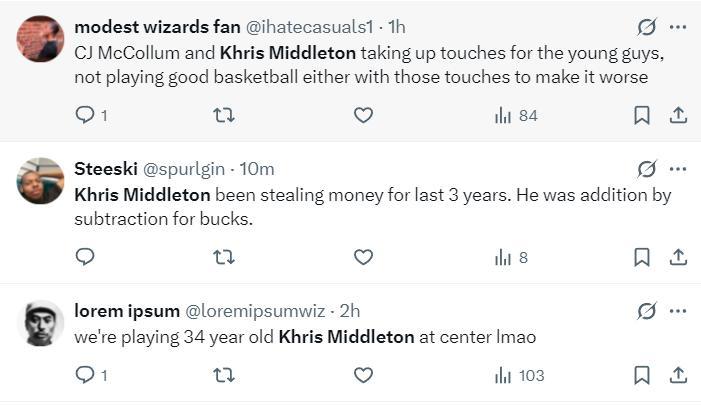Open Grok icon on Steeski tweet
The width and height of the screenshot is (701, 406).
point(646,169)
